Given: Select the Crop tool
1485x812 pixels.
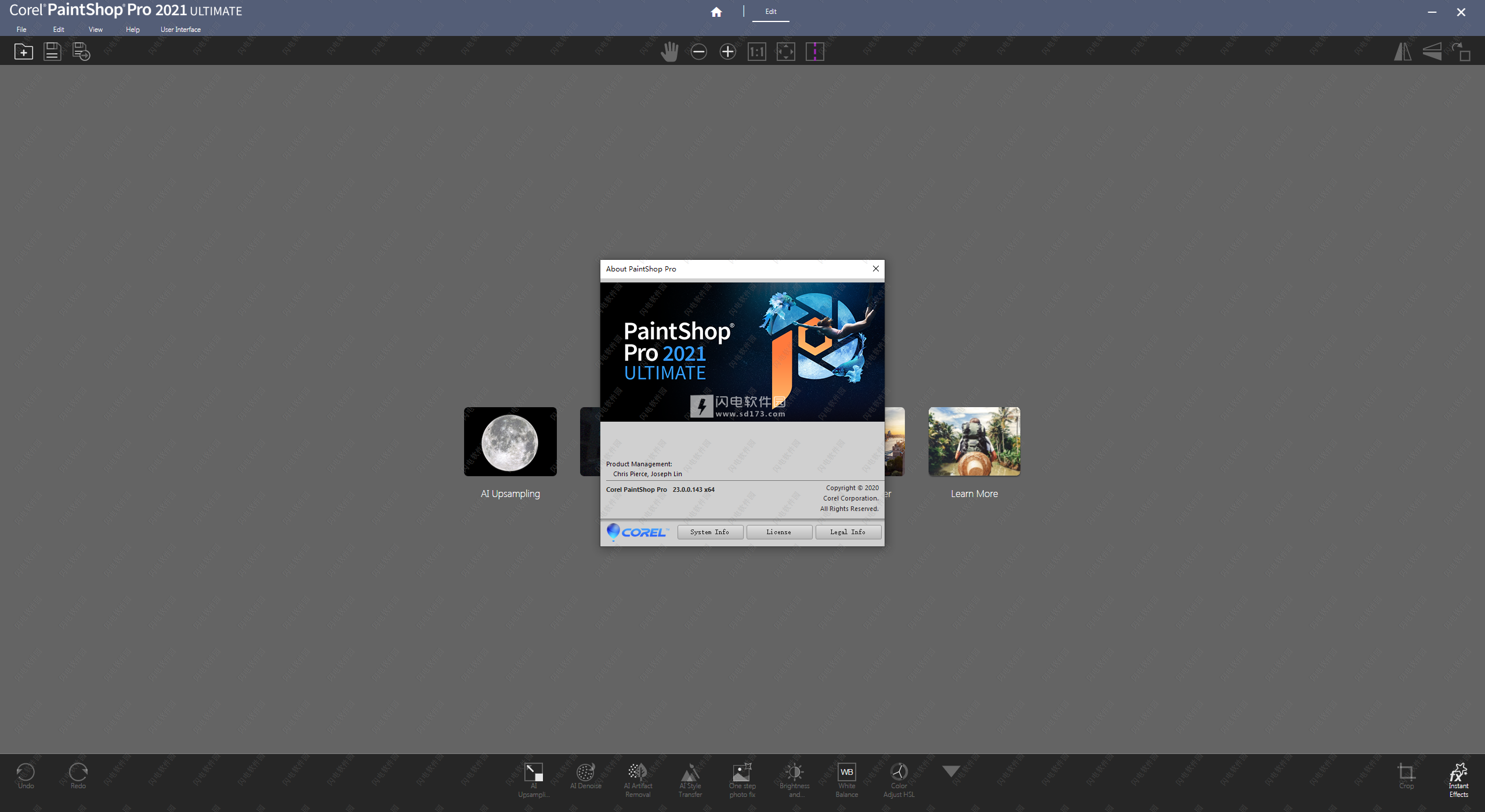Looking at the screenshot, I should (1406, 775).
